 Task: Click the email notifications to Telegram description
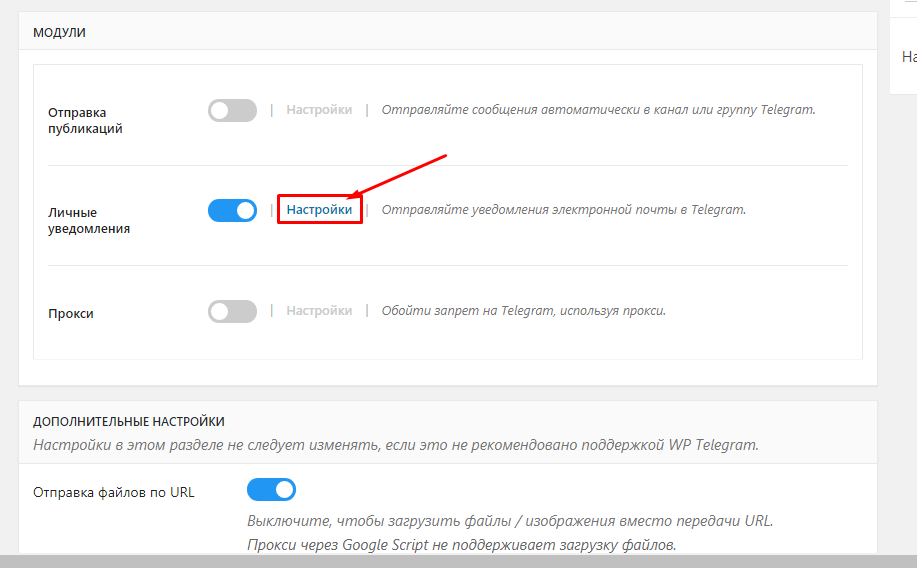pyautogui.click(x=564, y=210)
